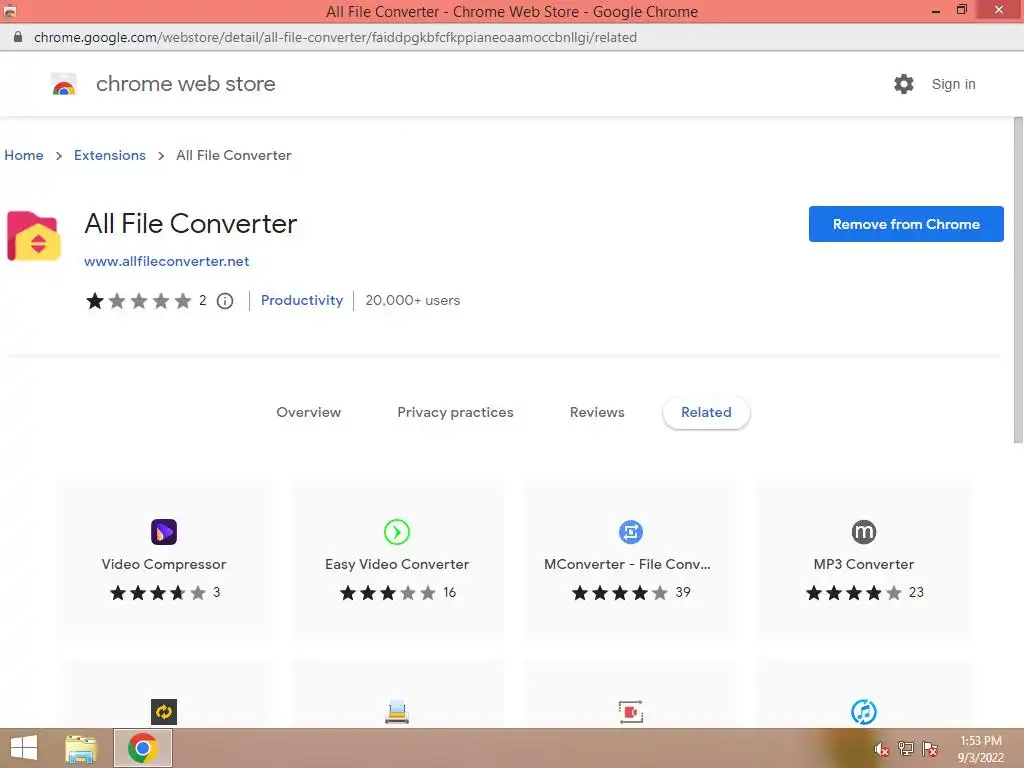Click the 20,000+ users text
Image resolution: width=1024 pixels, height=768 pixels.
(x=413, y=300)
